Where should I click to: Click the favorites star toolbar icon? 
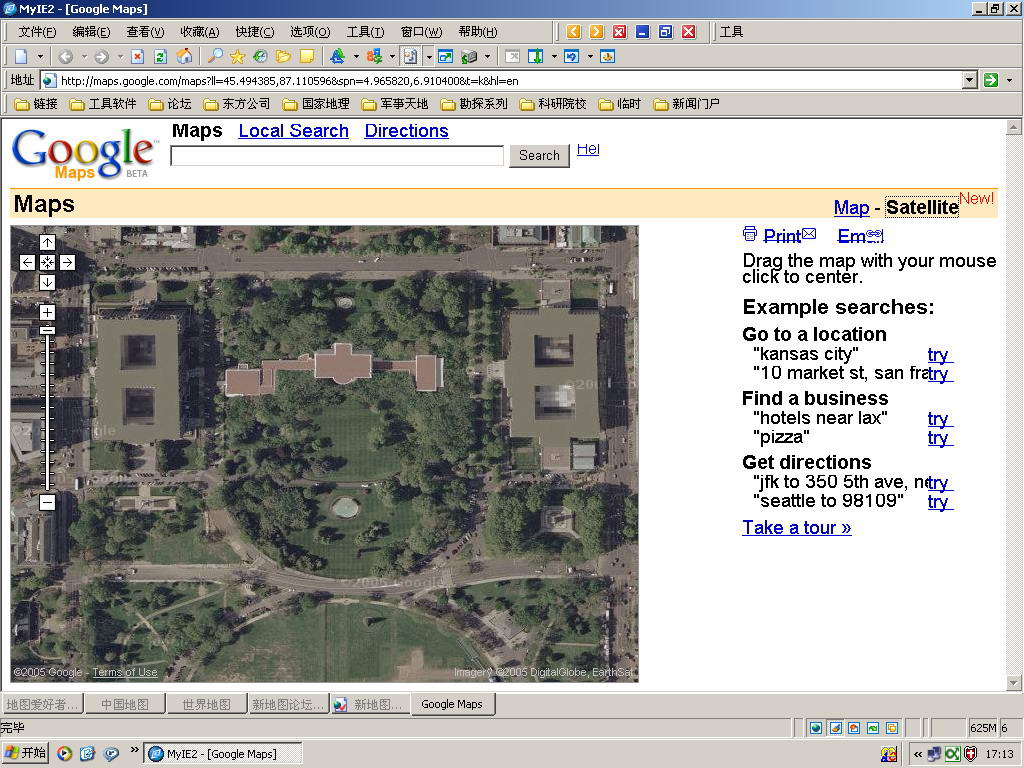pyautogui.click(x=237, y=56)
